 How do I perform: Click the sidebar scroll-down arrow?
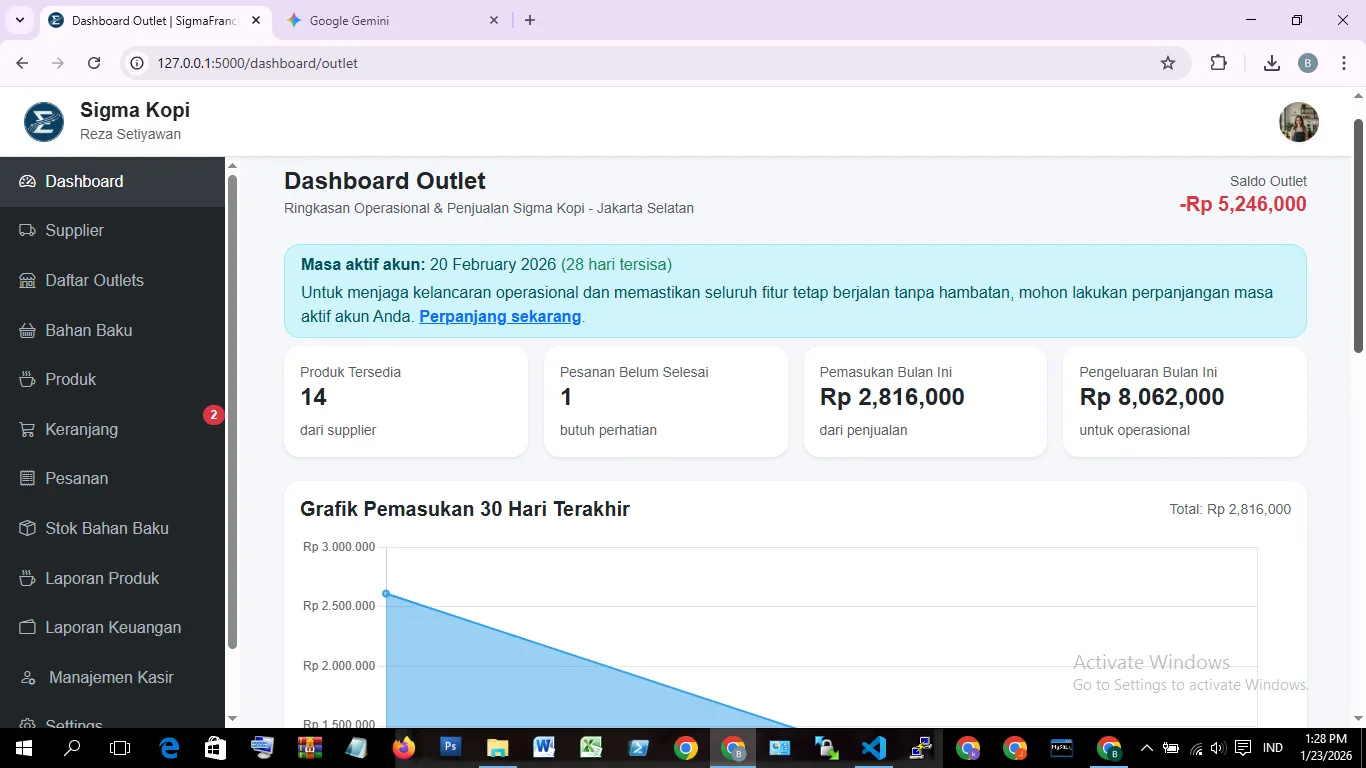(232, 718)
